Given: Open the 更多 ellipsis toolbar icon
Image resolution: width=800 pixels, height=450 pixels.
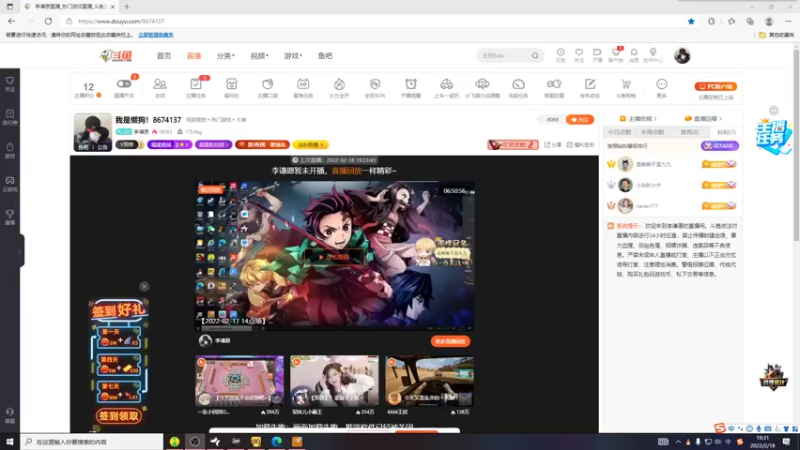Looking at the screenshot, I should (661, 84).
